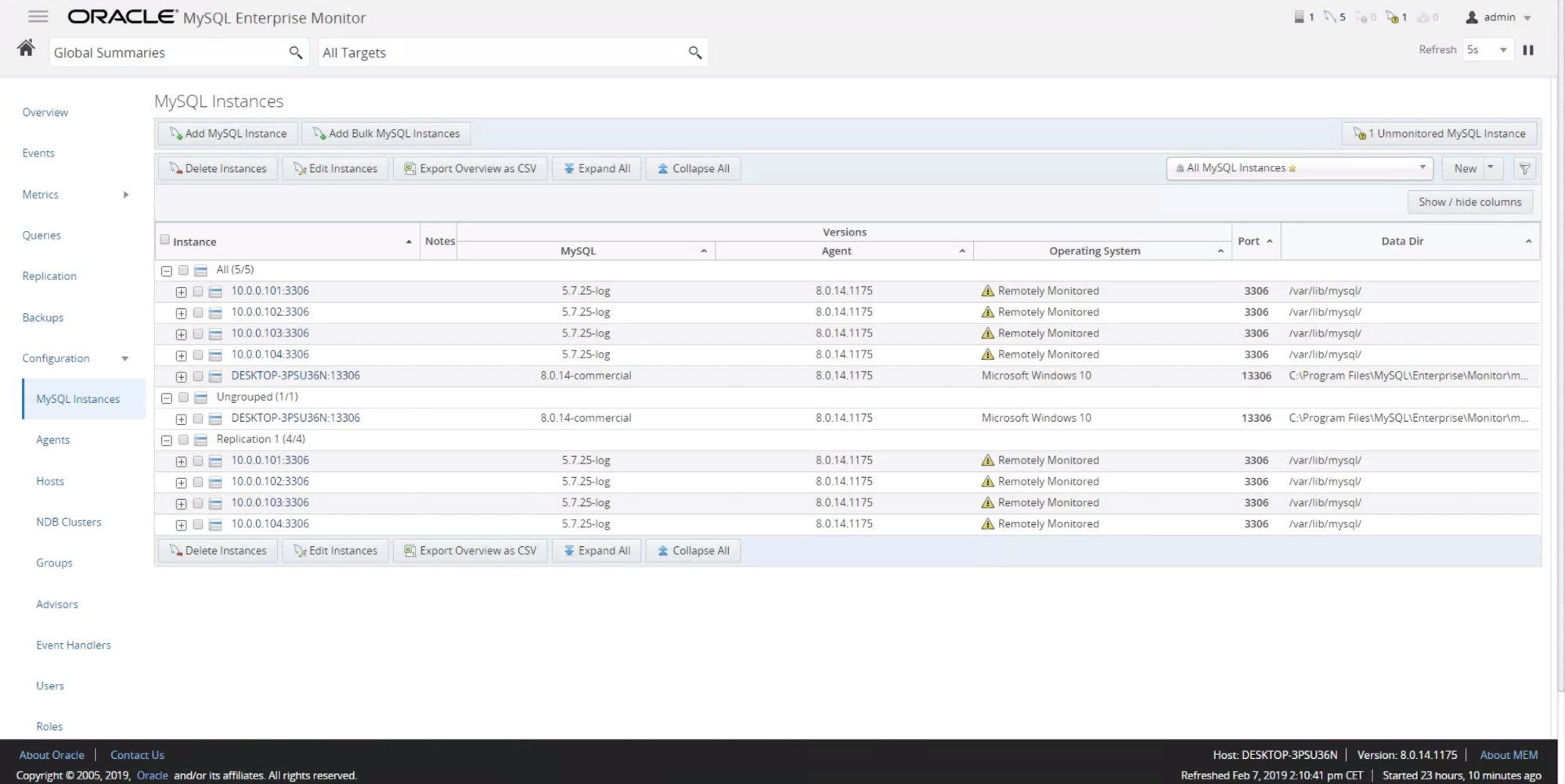
Task: Click Add MySQL Instance button
Action: (x=228, y=134)
